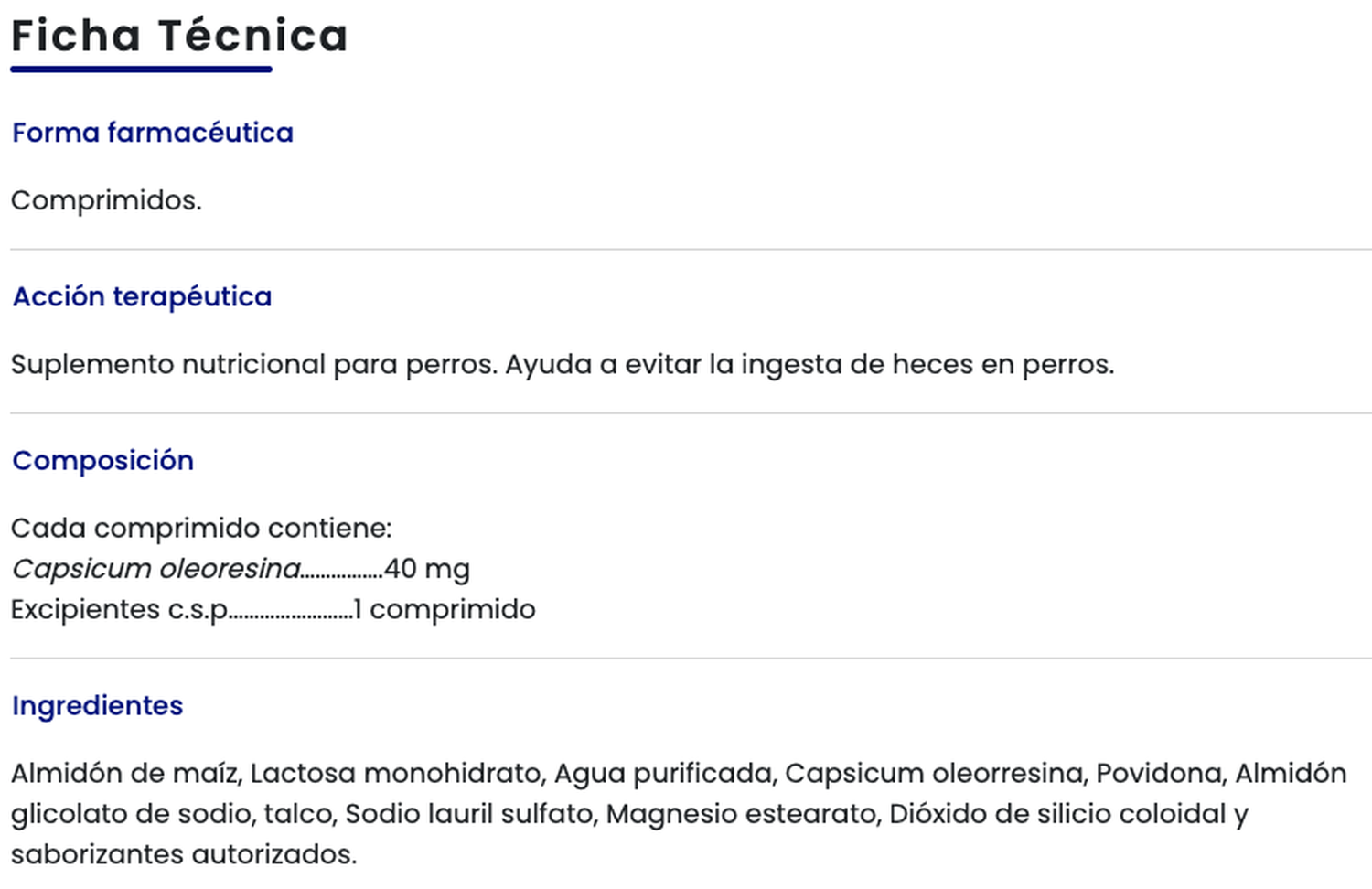Click the word "Comprimidos."

tap(106, 200)
